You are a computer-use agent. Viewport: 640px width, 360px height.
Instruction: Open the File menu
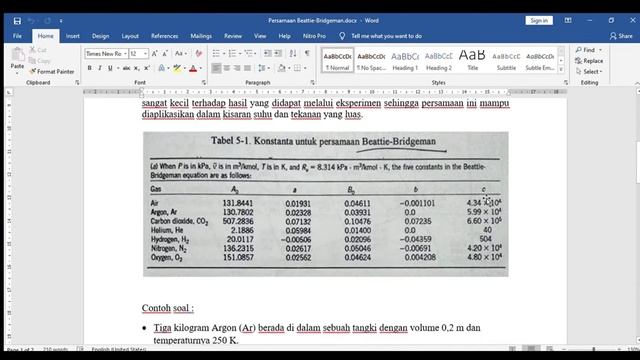click(17, 36)
